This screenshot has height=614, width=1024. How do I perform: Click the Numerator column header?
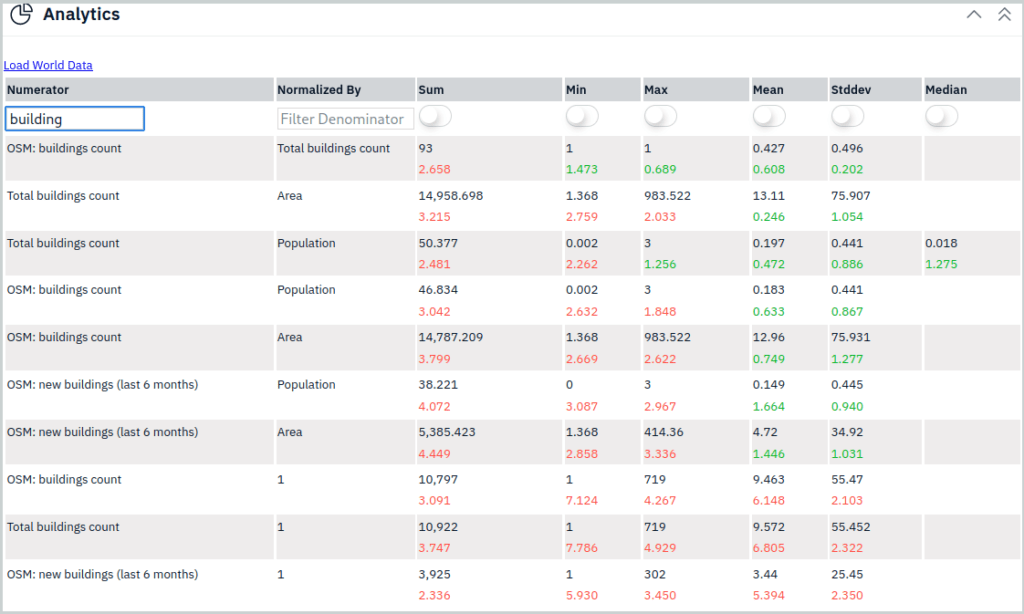coord(38,90)
